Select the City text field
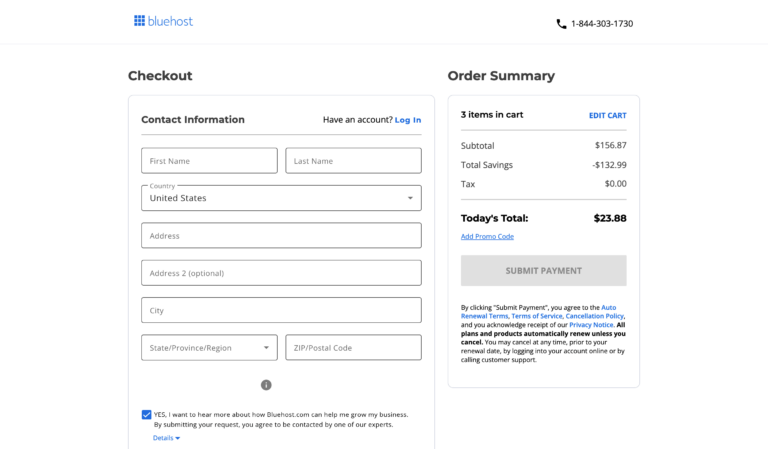 (x=281, y=311)
